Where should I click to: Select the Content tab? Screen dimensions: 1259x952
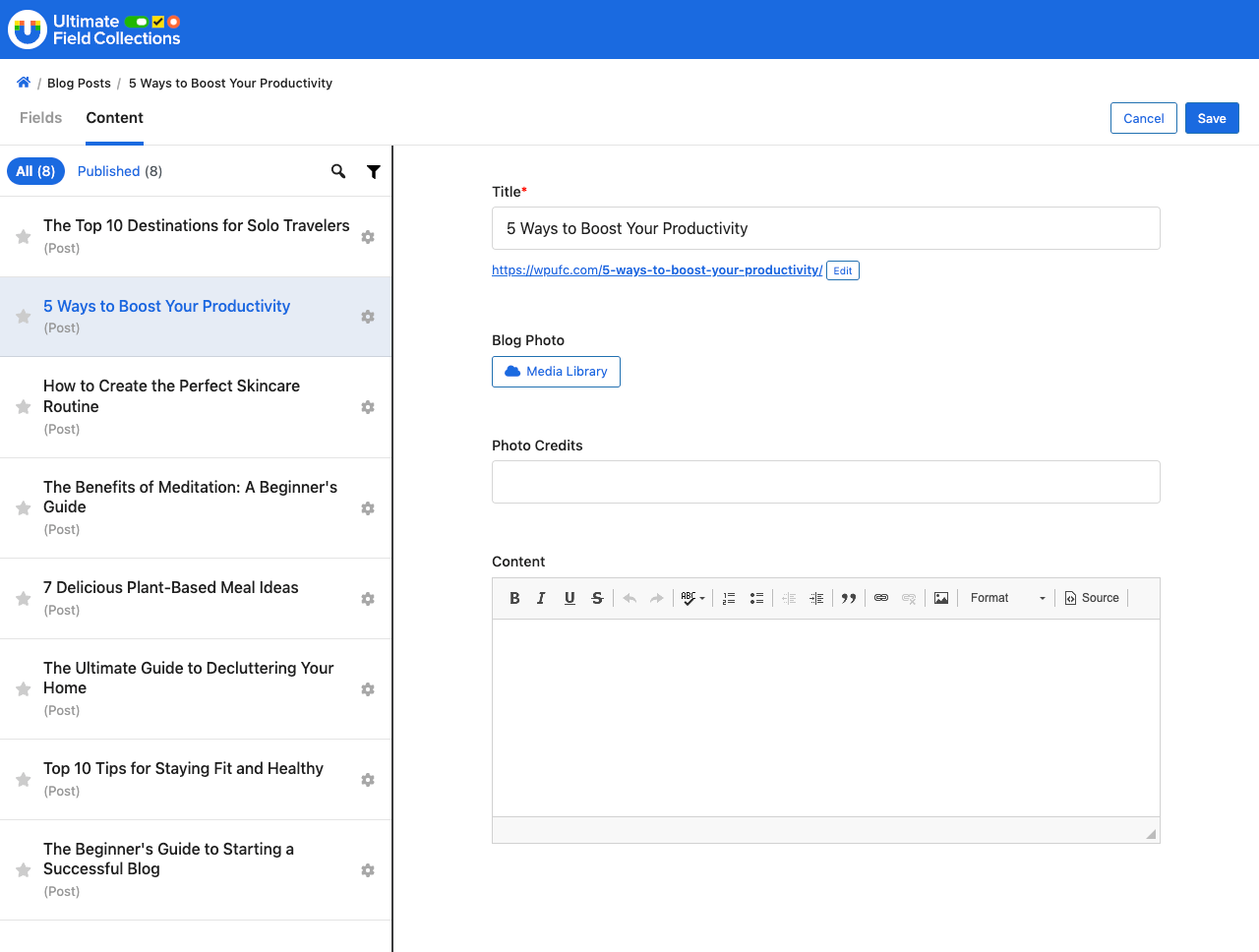click(114, 118)
